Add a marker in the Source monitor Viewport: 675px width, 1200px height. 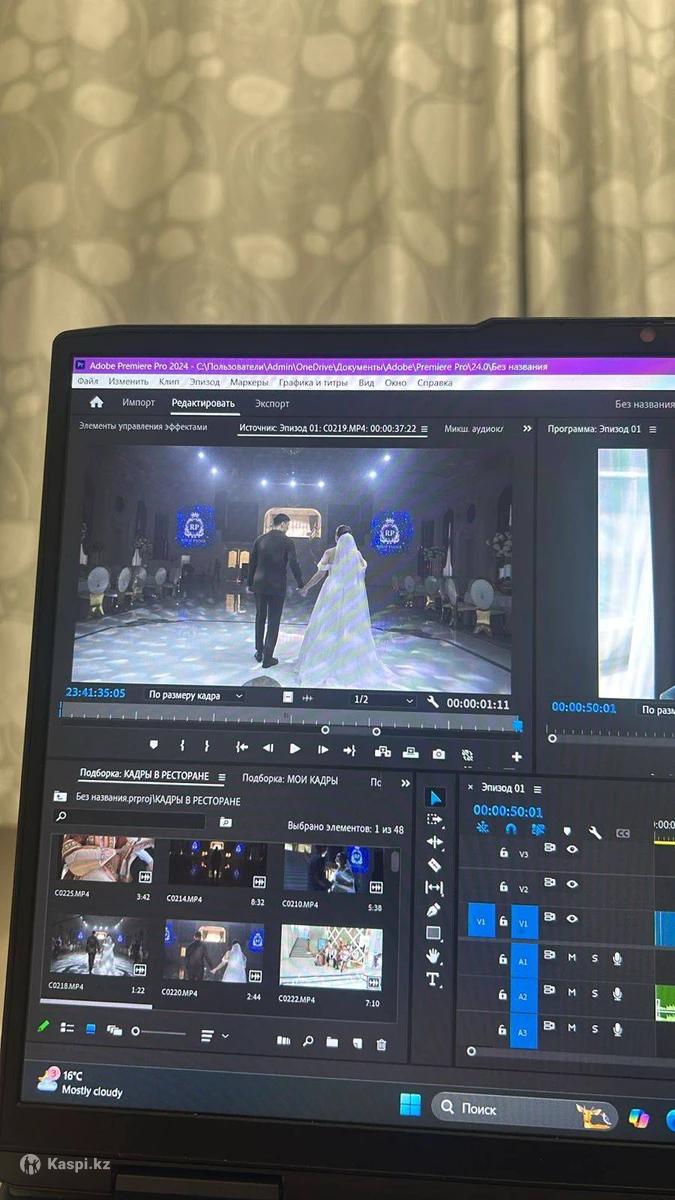(153, 746)
